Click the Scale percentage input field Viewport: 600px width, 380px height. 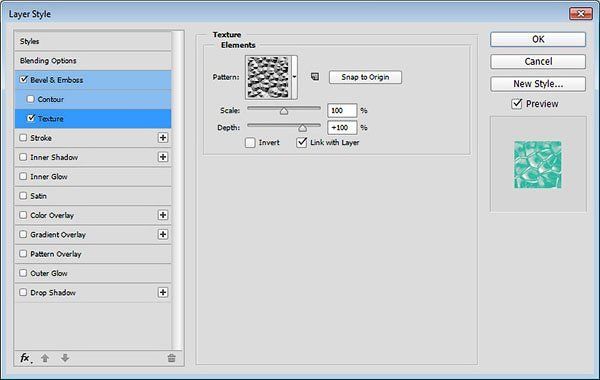tap(342, 111)
